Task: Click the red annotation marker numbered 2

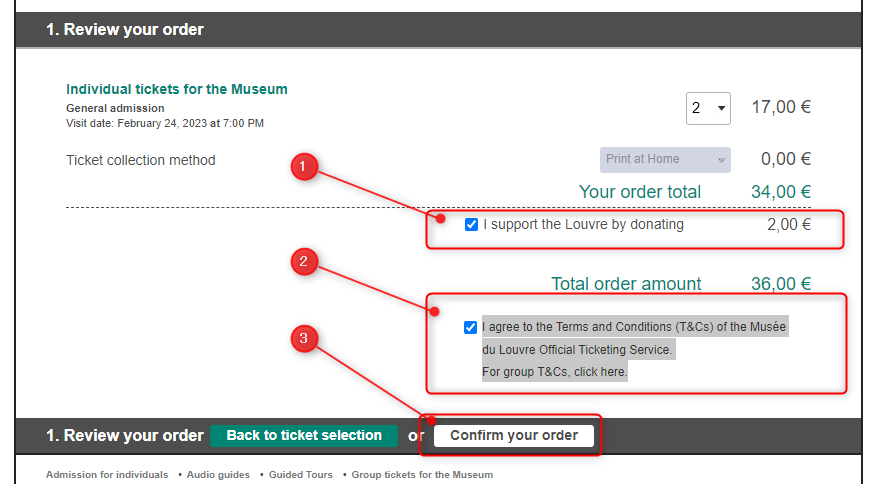Action: [x=304, y=261]
